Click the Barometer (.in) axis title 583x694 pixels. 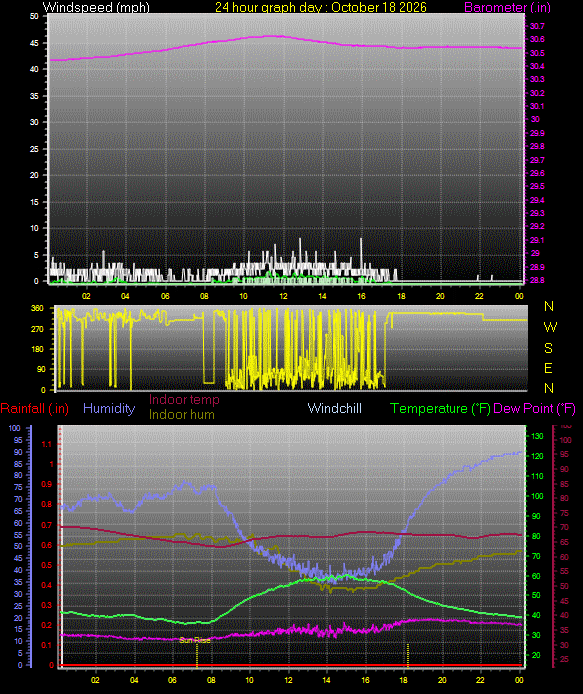pyautogui.click(x=507, y=7)
